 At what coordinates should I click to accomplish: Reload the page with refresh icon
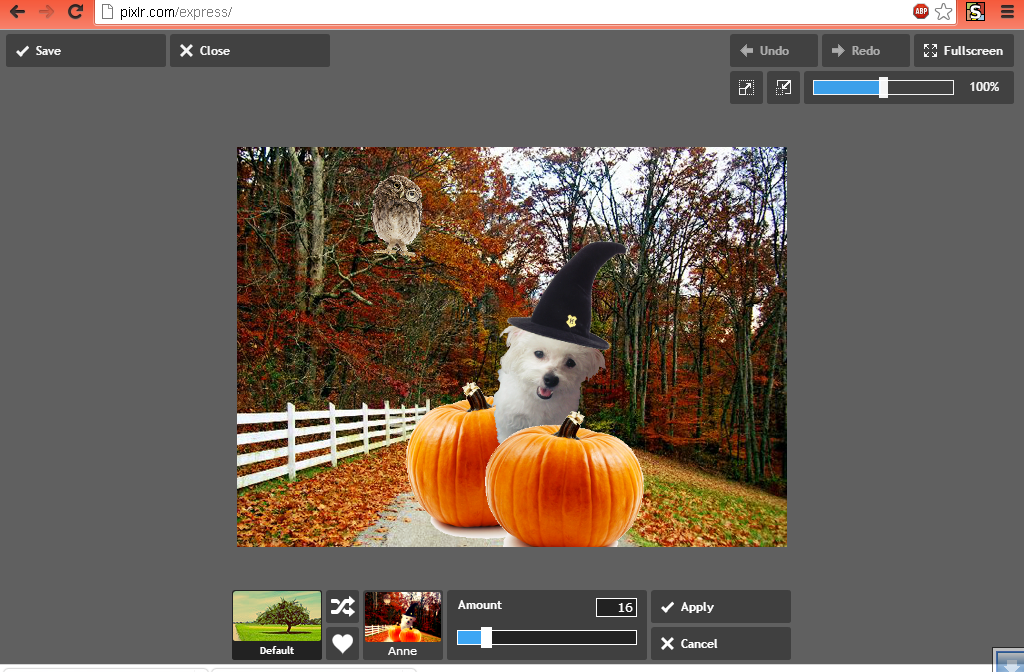click(x=75, y=11)
